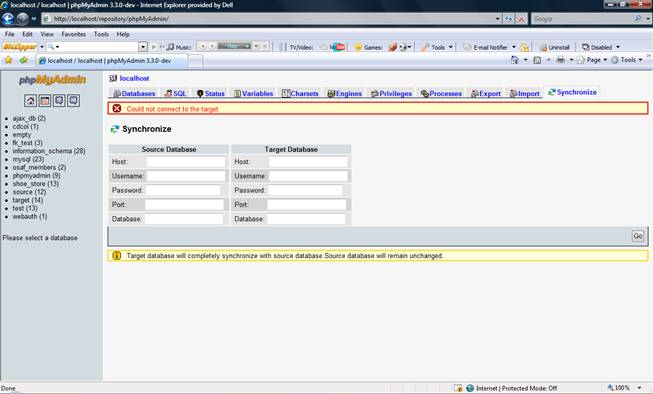653x394 pixels.
Task: Click the Source Database Host field
Action: pyautogui.click(x=186, y=162)
